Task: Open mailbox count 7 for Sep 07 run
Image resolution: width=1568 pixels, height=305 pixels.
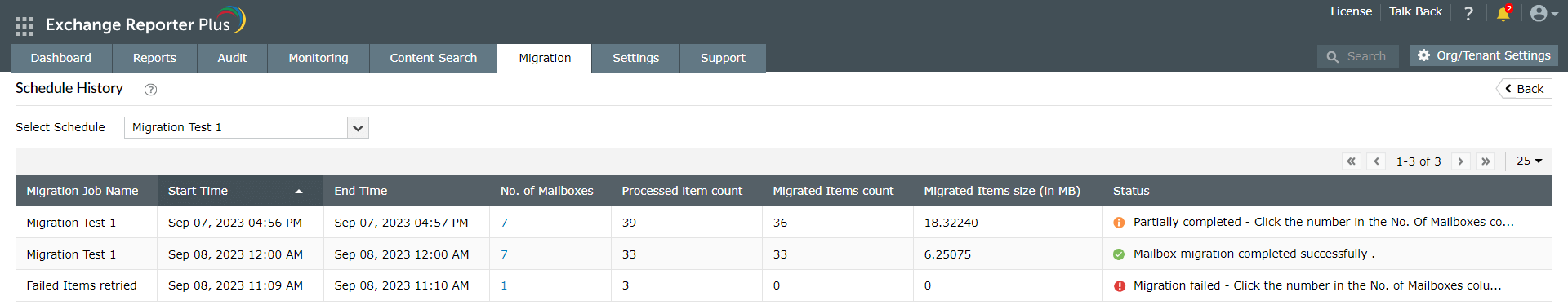Action: coord(504,223)
